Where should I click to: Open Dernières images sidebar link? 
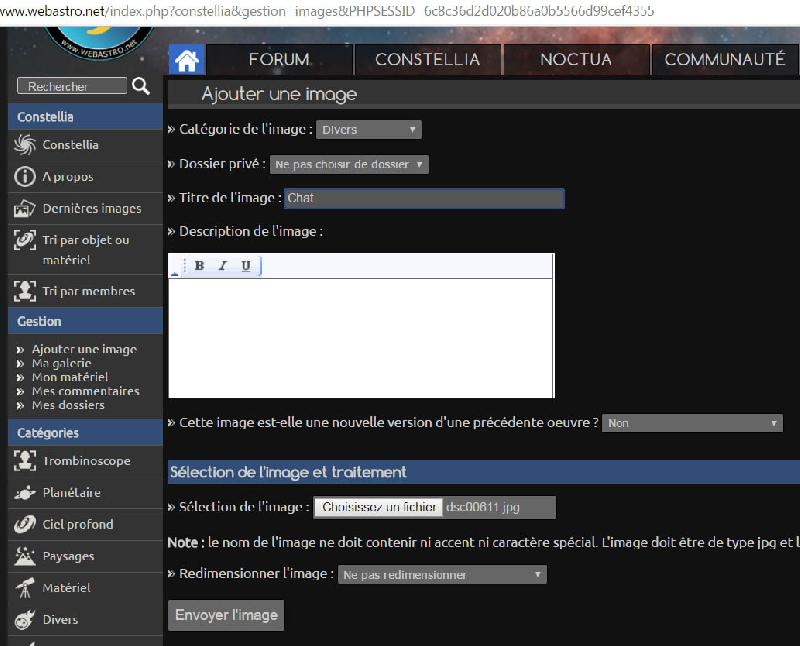pos(92,208)
